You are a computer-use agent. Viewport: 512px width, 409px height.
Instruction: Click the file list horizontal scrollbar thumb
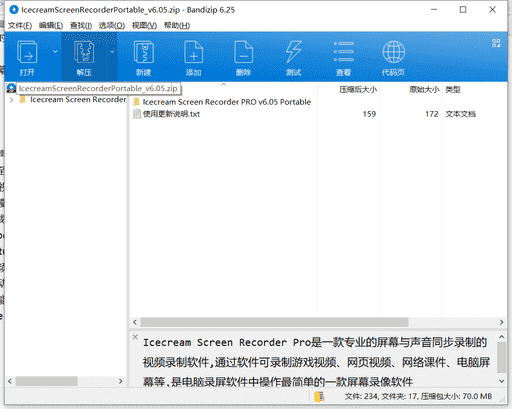click(274, 322)
